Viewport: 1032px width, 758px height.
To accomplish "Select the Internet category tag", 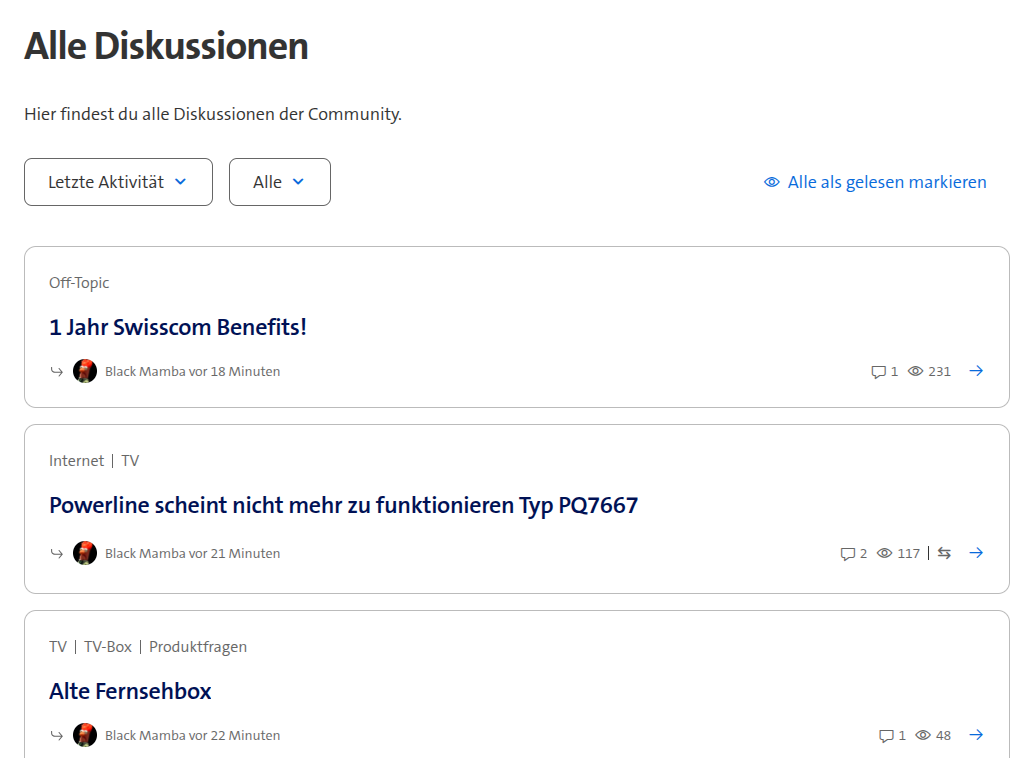I will tap(76, 461).
